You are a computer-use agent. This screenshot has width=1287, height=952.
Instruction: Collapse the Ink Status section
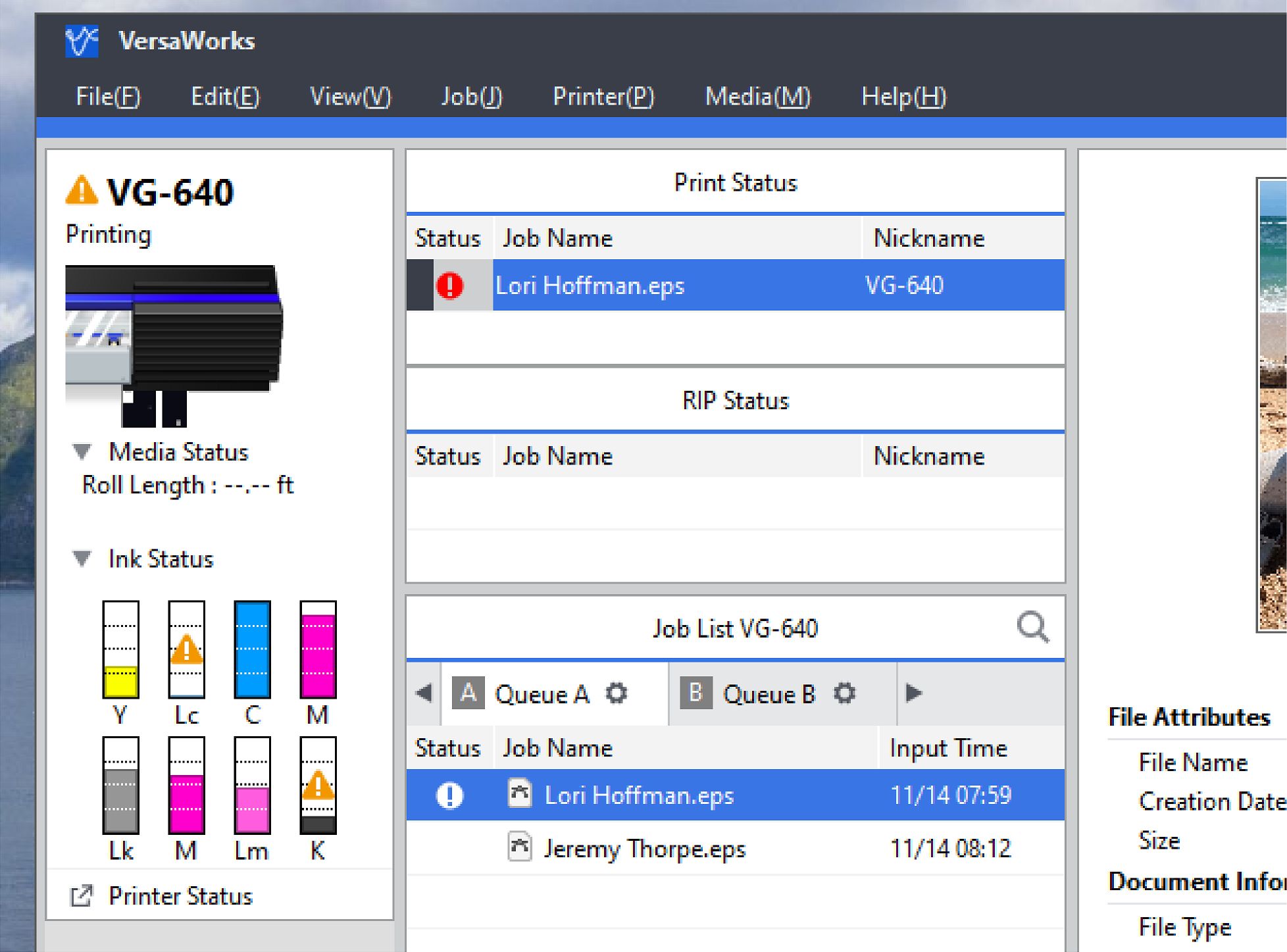(82, 559)
